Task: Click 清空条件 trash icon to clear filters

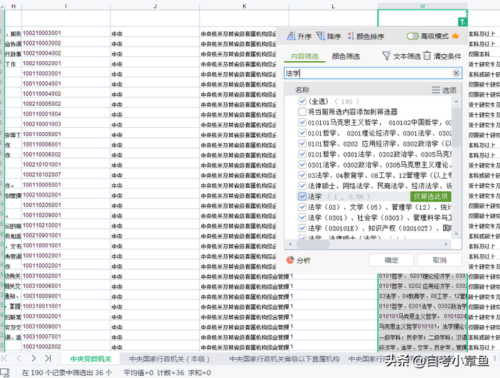Action: click(442, 56)
